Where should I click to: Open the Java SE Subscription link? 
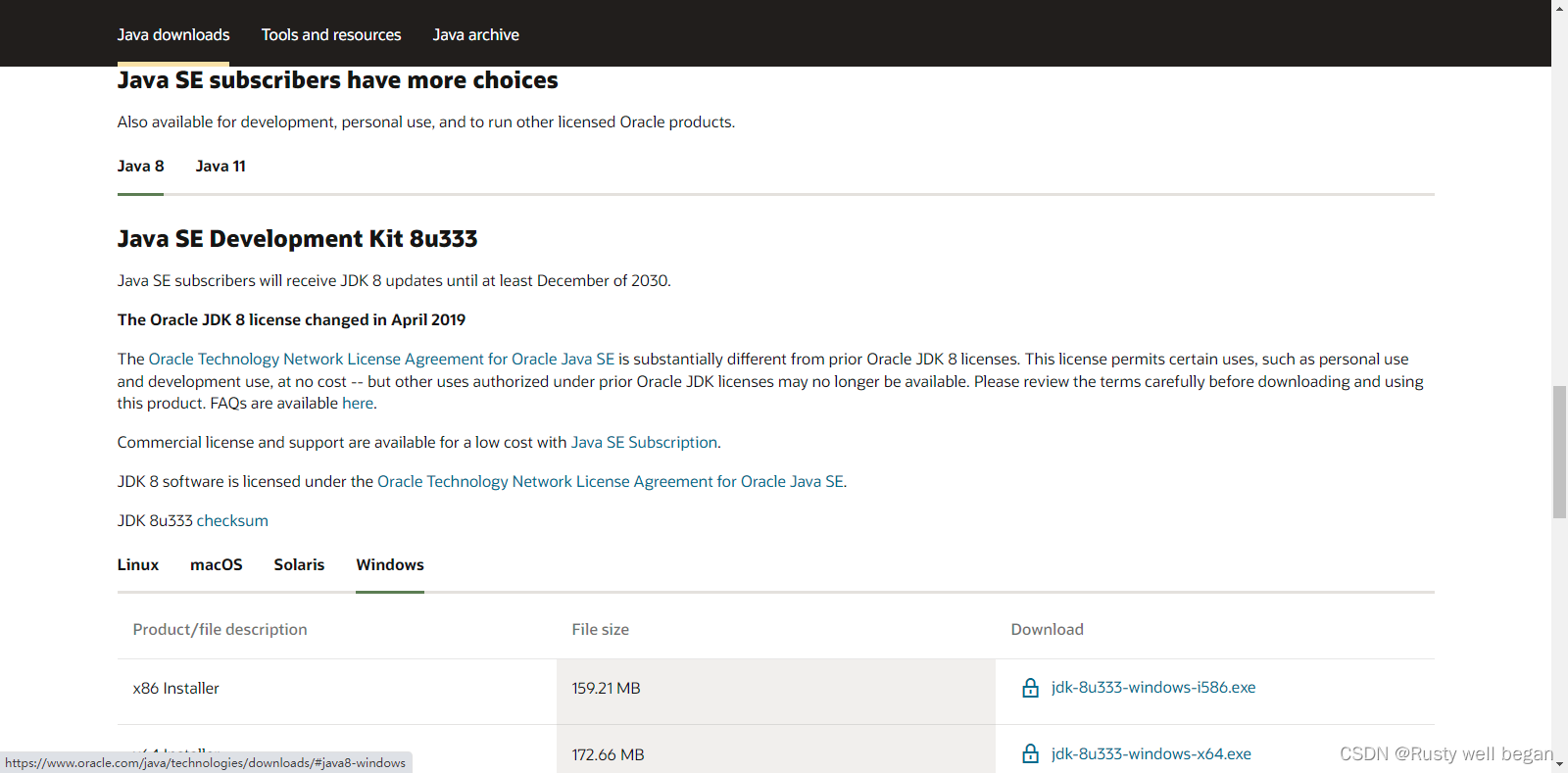click(x=644, y=443)
